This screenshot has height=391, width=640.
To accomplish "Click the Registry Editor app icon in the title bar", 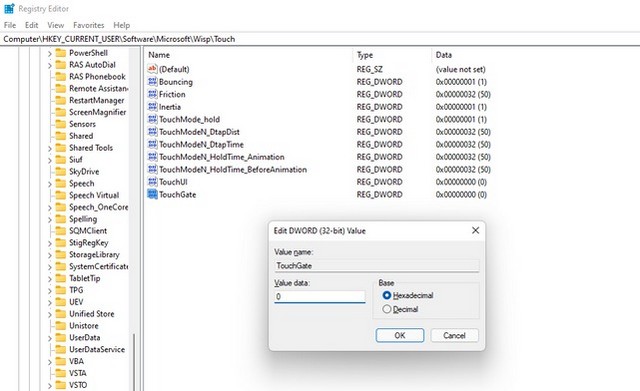I will pyautogui.click(x=9, y=9).
